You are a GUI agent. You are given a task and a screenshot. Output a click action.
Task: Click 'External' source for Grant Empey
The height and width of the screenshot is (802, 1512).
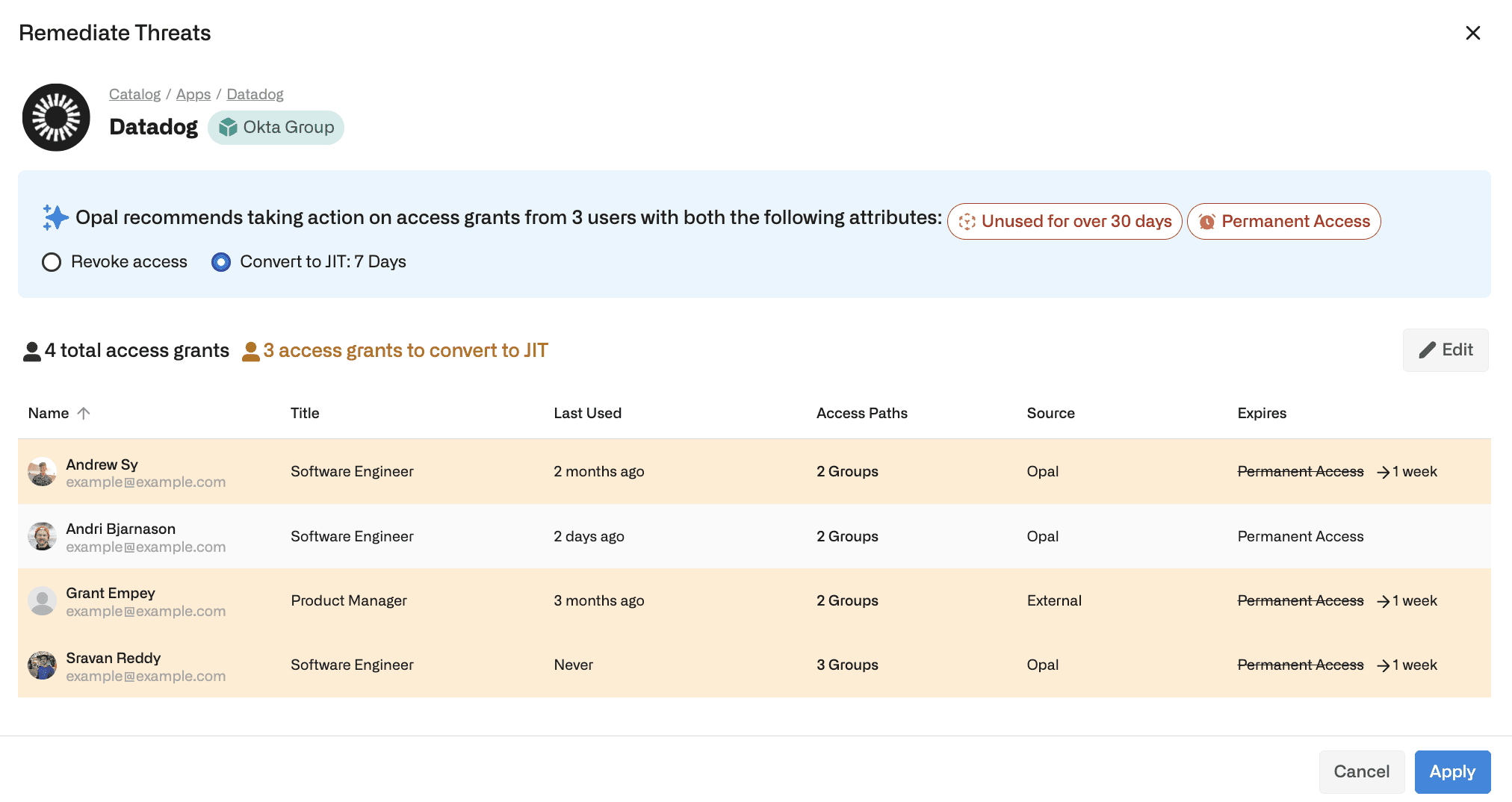pos(1054,601)
